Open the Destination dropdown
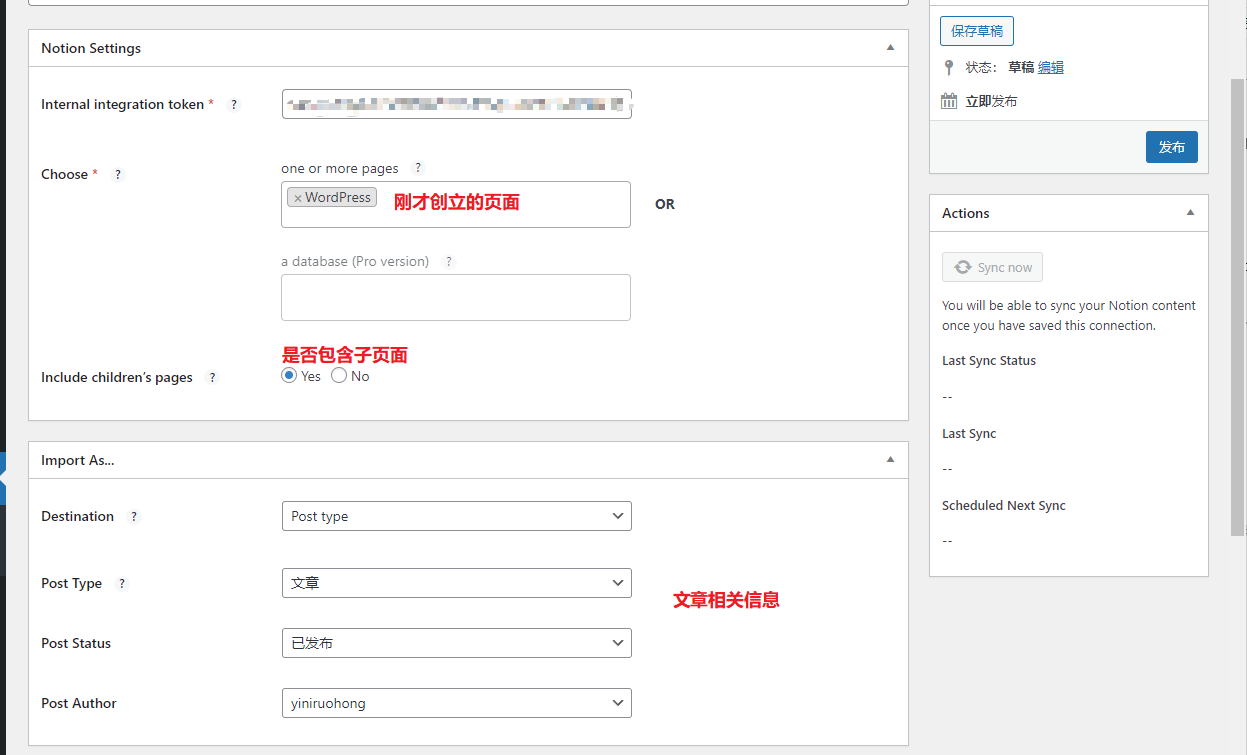The image size is (1247, 755). tap(456, 516)
